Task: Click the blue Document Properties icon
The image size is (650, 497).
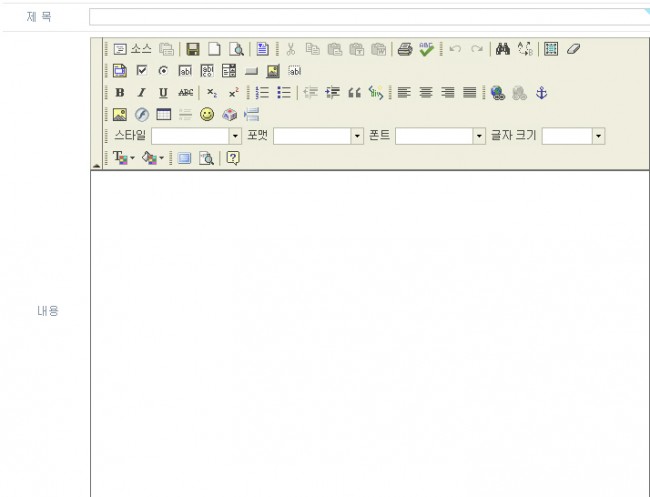Action: pos(262,49)
